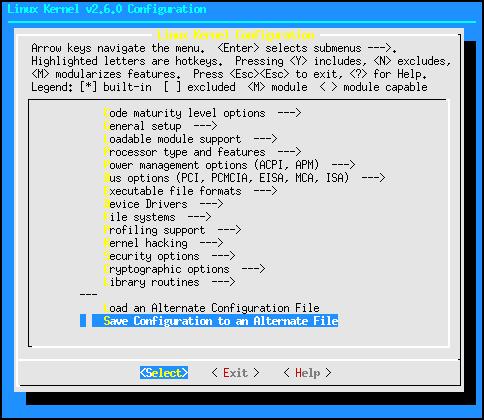Click the Help button
The height and width of the screenshot is (420, 484).
tap(307, 373)
